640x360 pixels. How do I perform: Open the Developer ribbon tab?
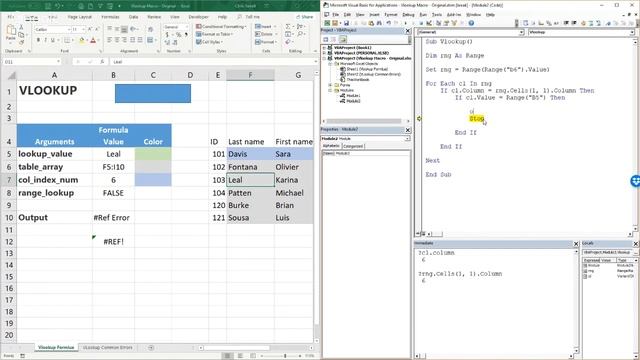pos(198,17)
